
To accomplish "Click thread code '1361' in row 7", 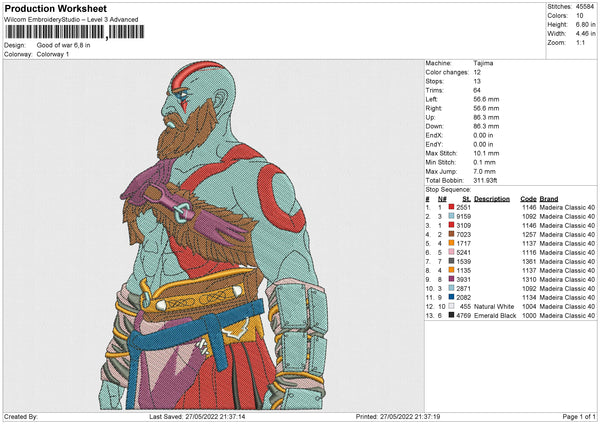I will click(x=529, y=262).
